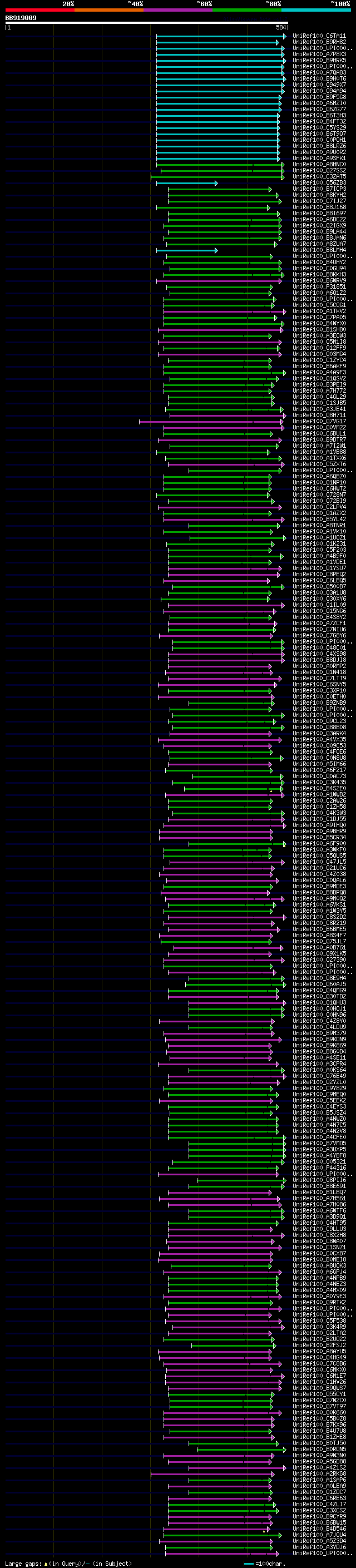Viewport: 356px width, 1568px height.
Task: Click the query end position 584
Action: click(x=281, y=27)
